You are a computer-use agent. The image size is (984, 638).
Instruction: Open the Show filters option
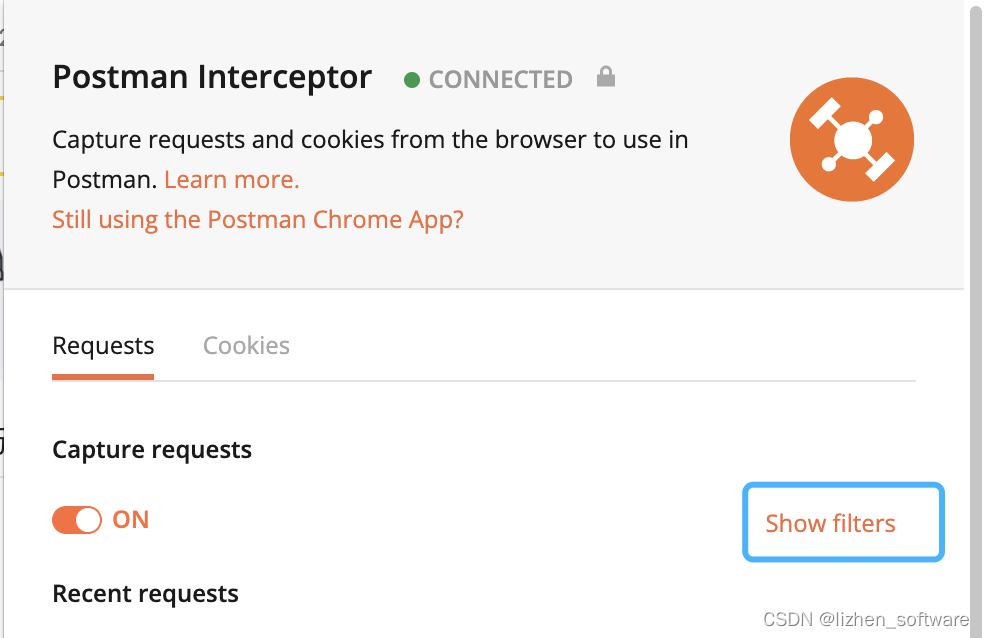843,523
